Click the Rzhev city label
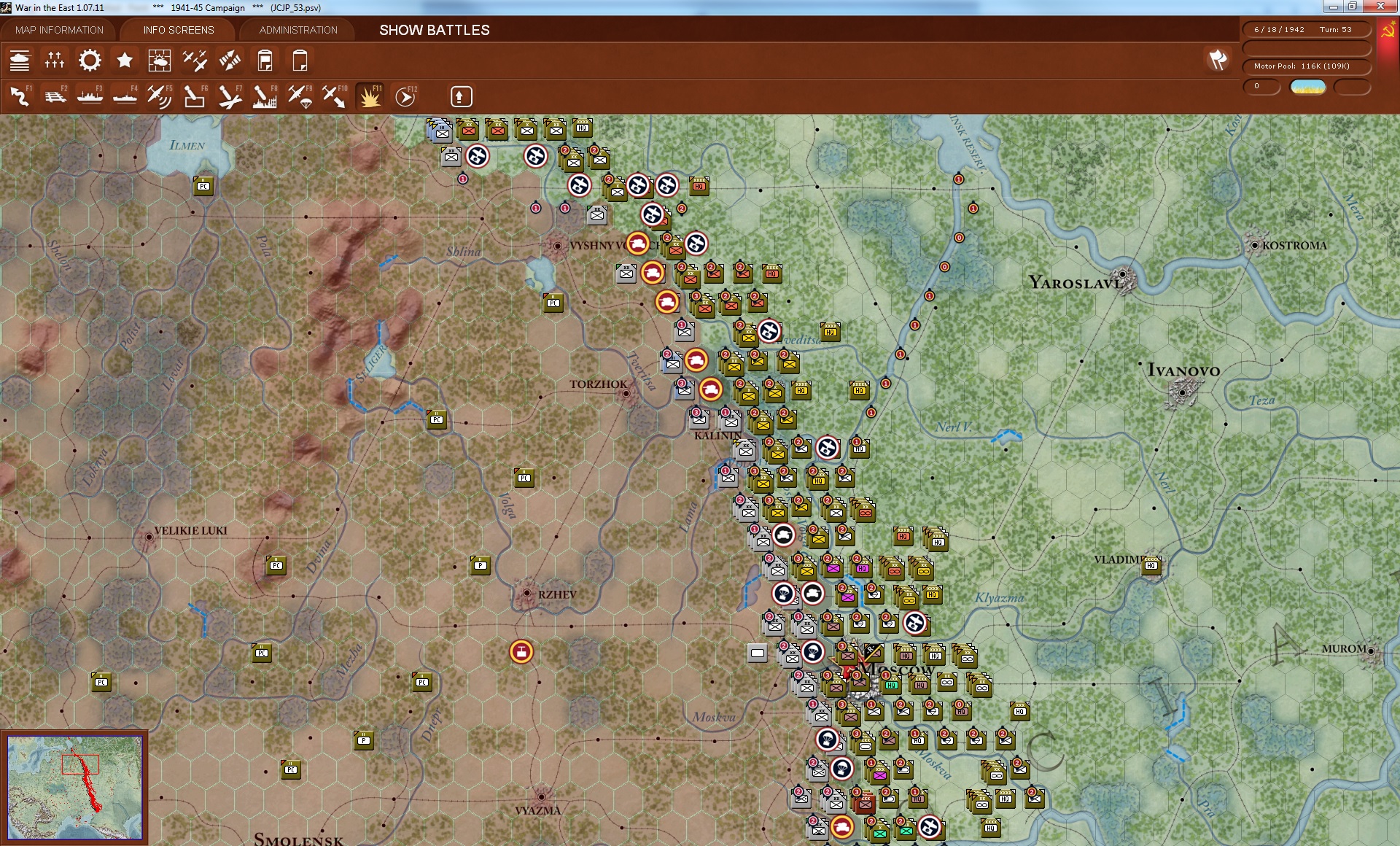Viewport: 1400px width, 846px height. (557, 594)
